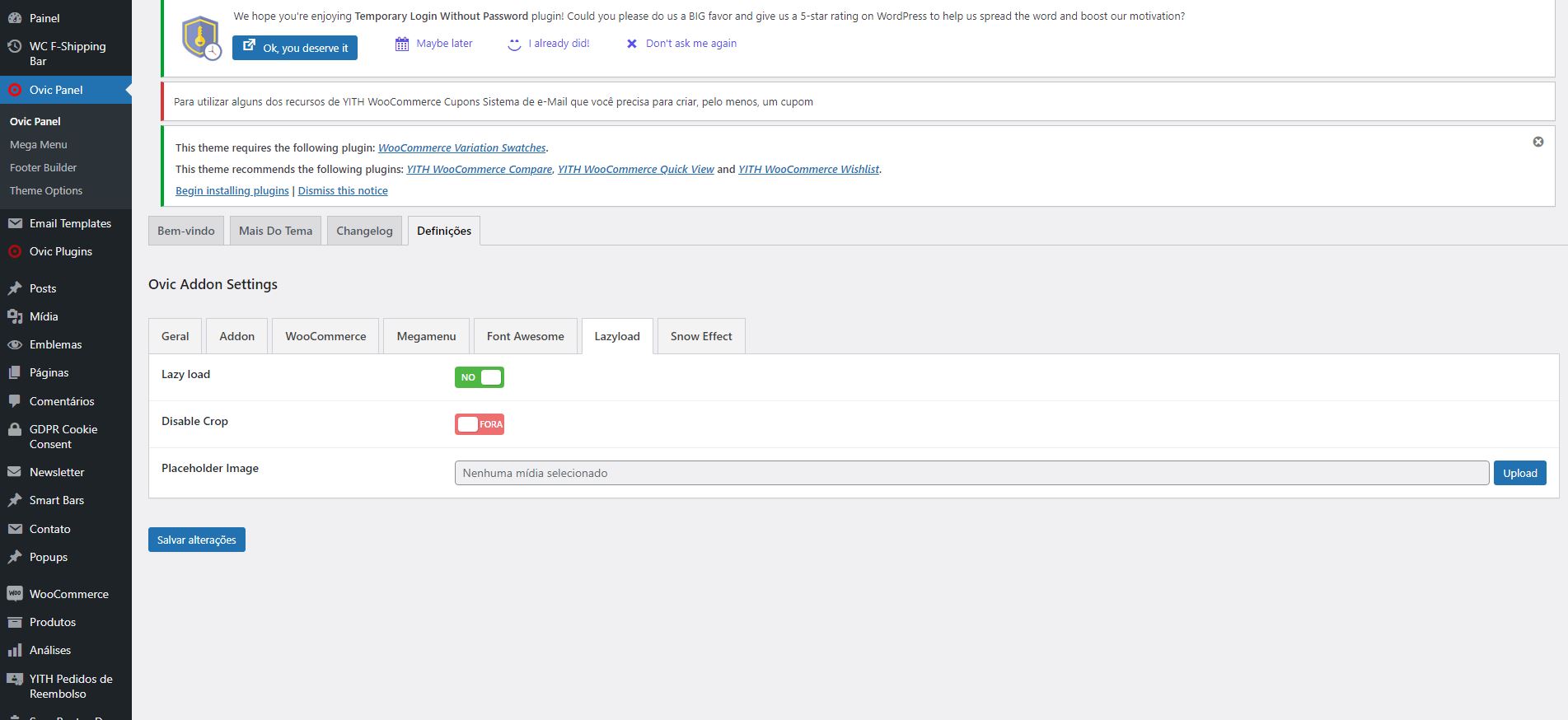
Task: Open Footer Builder submenu item
Action: coord(44,167)
